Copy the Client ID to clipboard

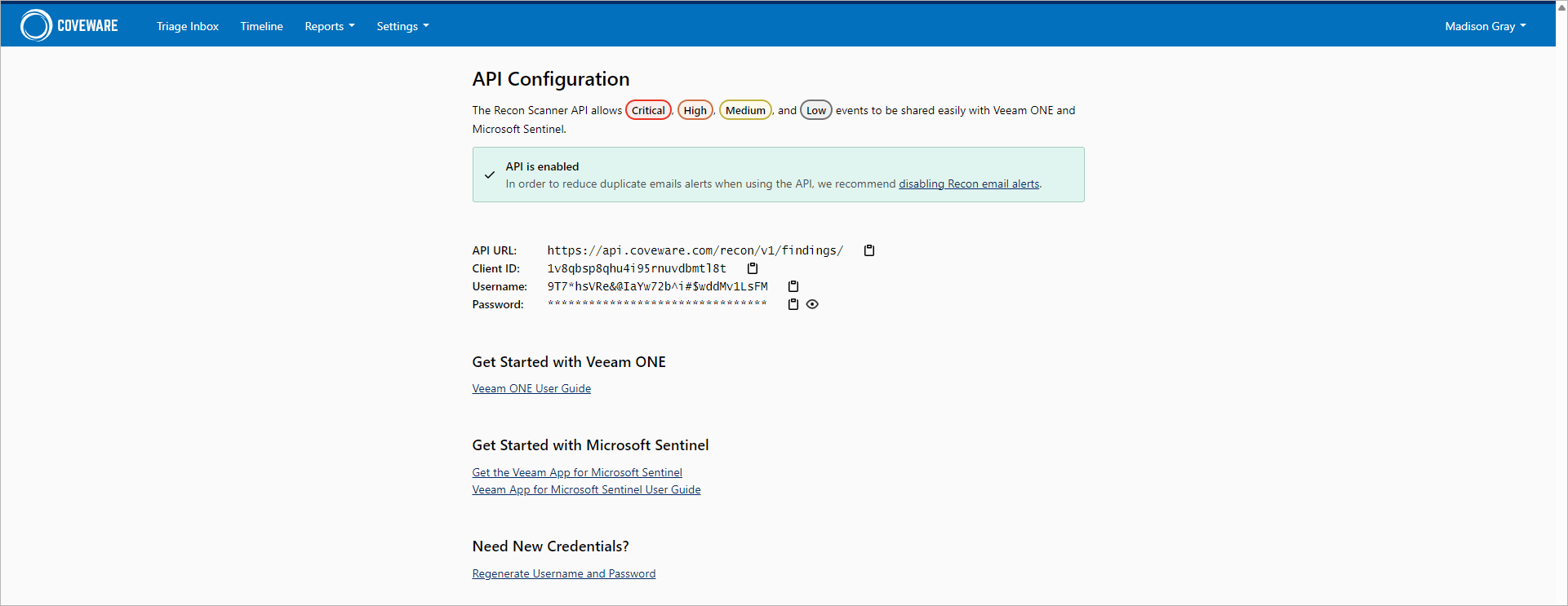point(753,268)
